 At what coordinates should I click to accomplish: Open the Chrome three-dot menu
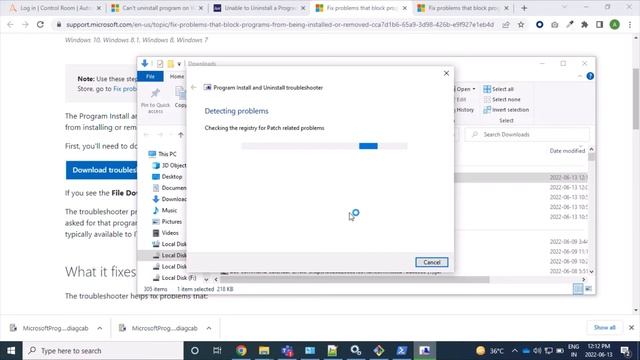(630, 24)
